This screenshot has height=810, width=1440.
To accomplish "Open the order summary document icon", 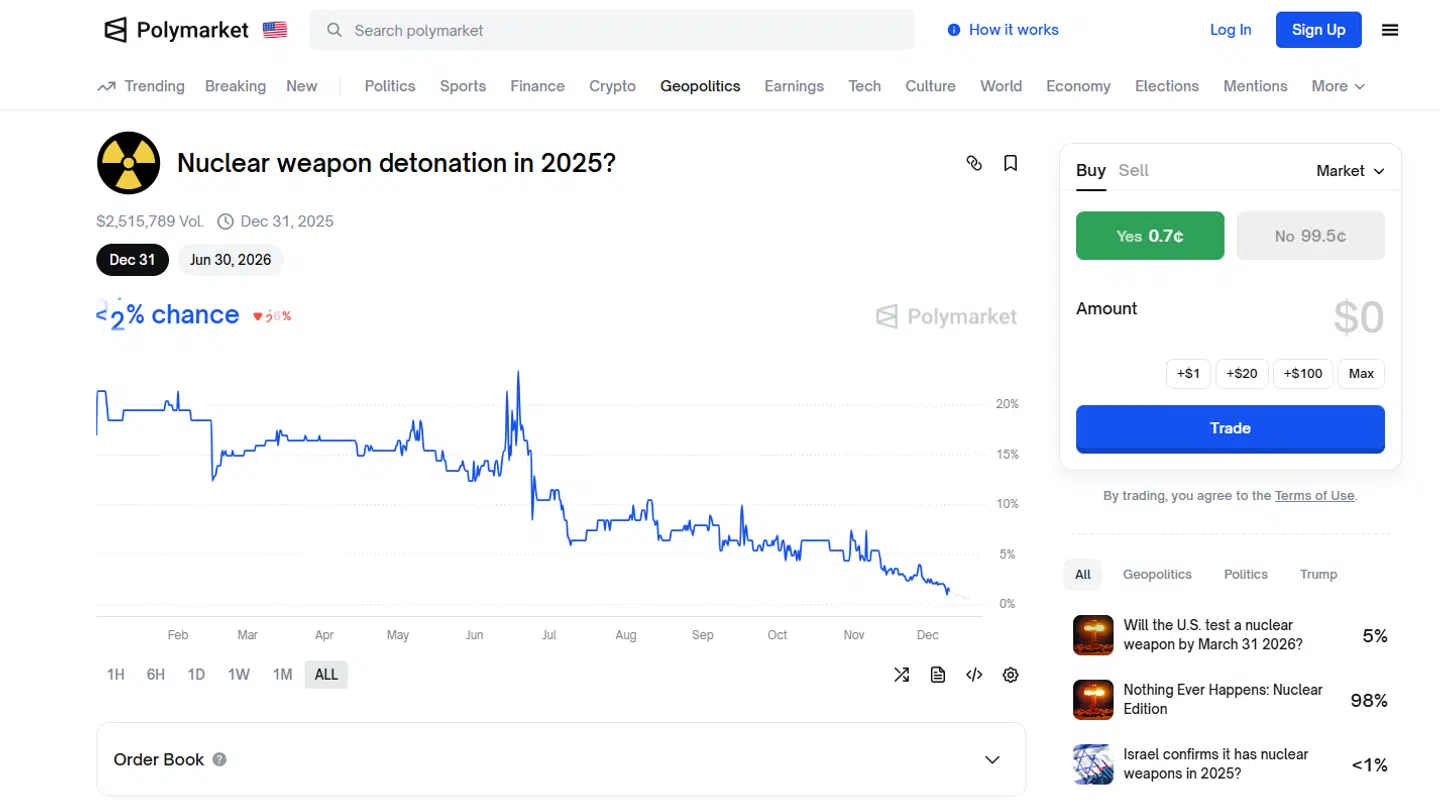I will (937, 674).
